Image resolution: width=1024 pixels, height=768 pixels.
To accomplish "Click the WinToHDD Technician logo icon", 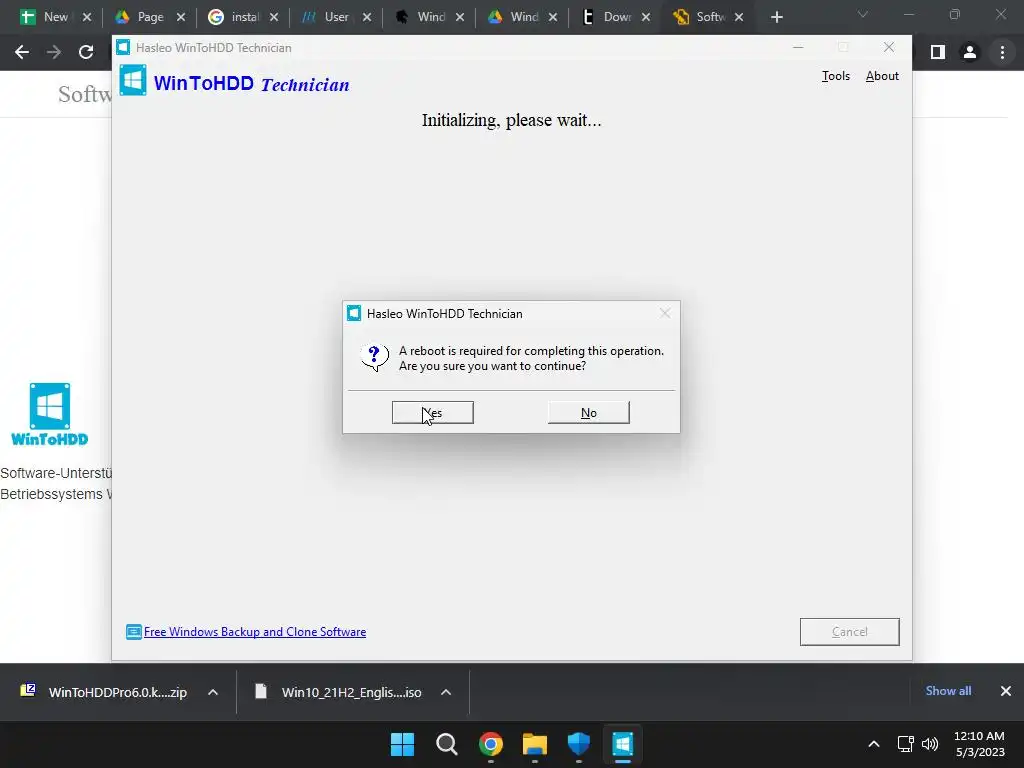I will (x=133, y=80).
